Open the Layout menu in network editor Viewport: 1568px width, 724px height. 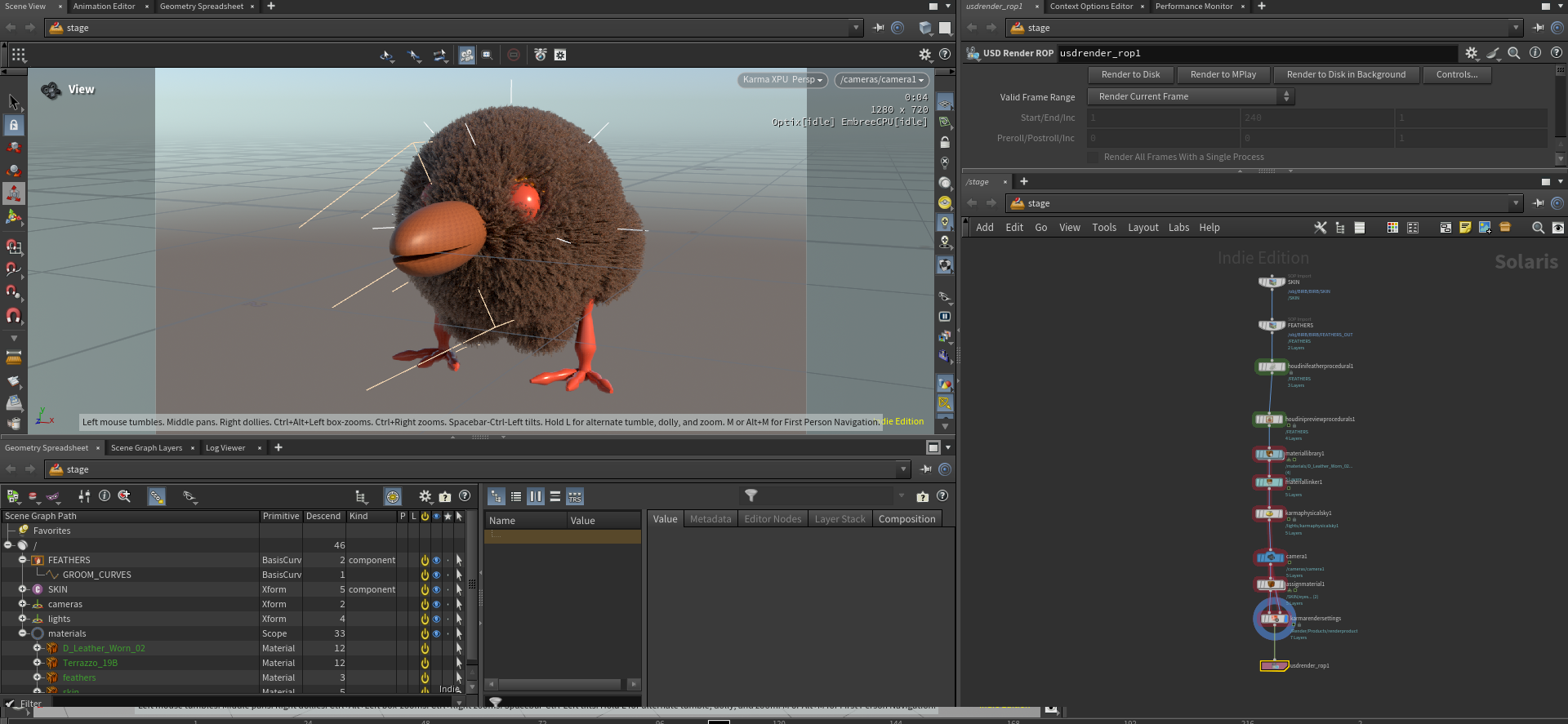click(1143, 228)
